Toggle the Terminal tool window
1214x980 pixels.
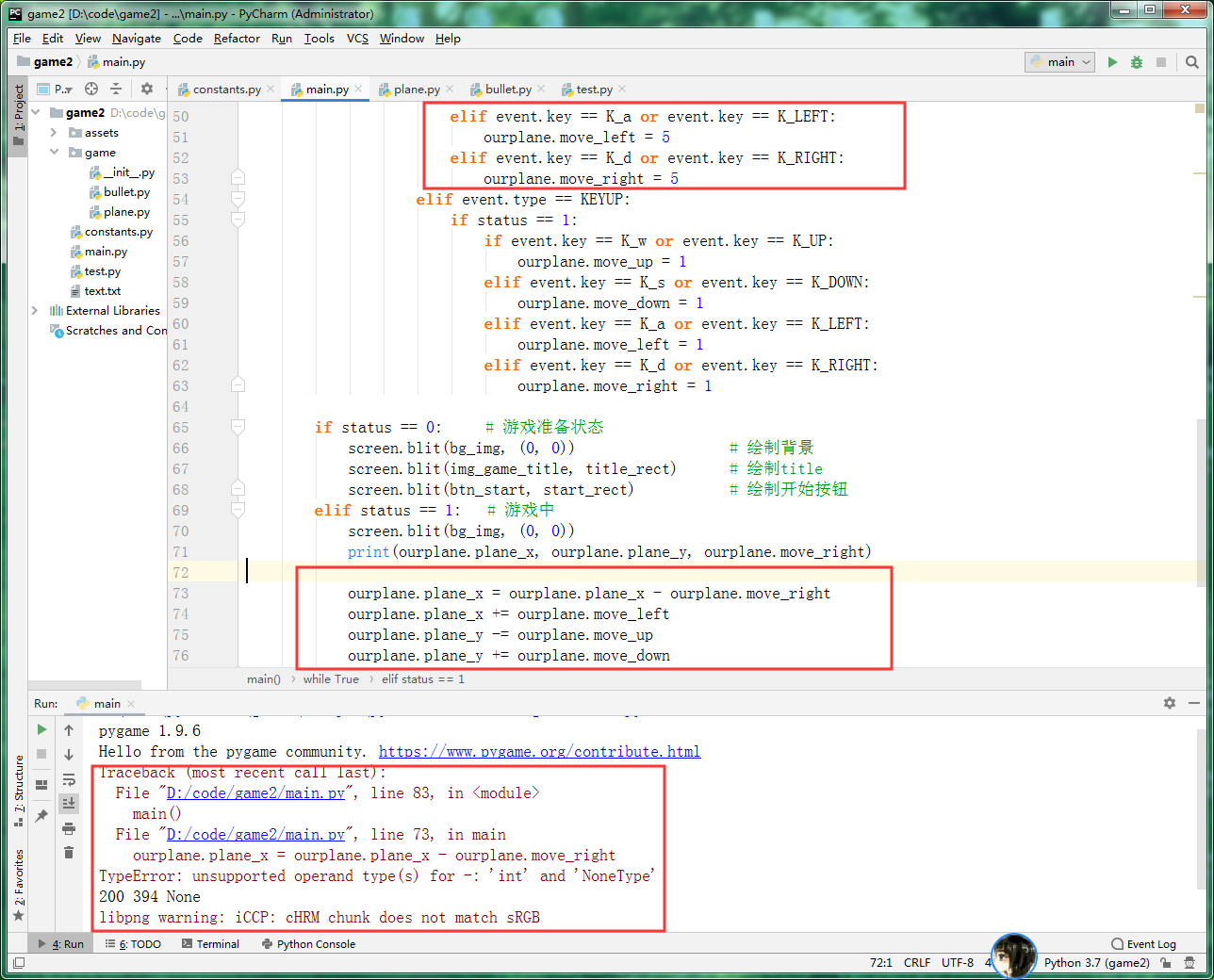coord(210,944)
